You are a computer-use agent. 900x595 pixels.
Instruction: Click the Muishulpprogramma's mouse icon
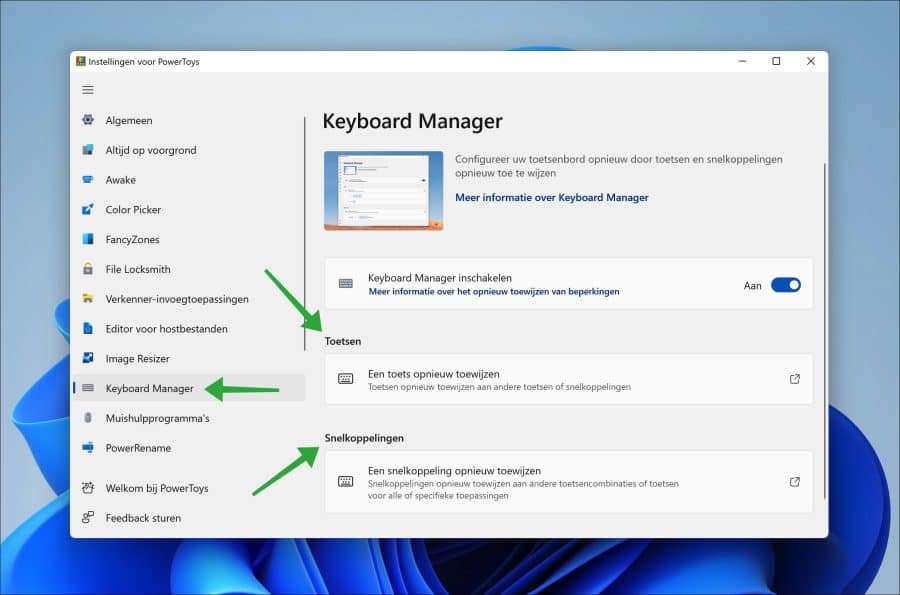[x=88, y=418]
